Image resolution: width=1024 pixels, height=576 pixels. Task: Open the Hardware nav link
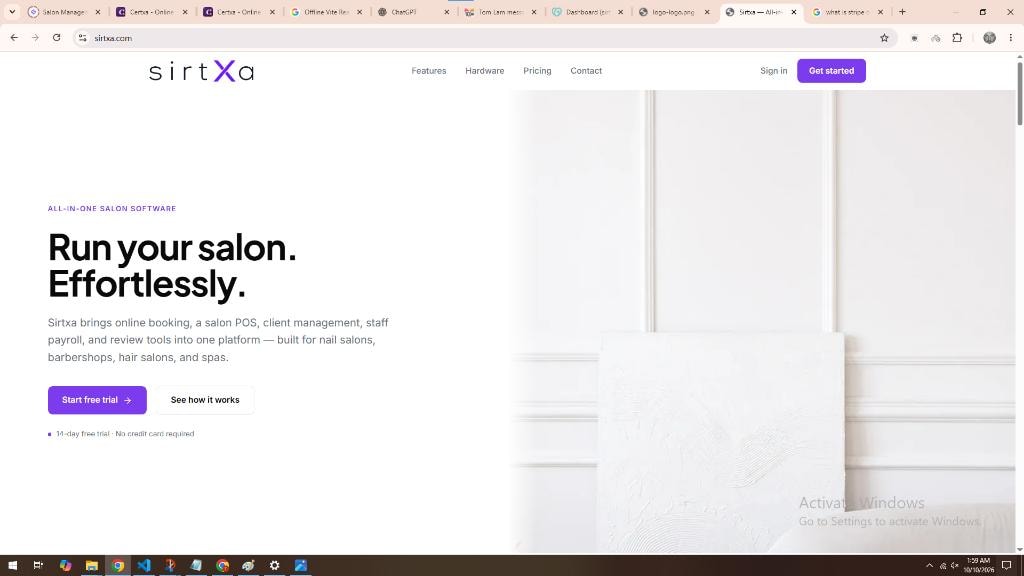click(485, 71)
